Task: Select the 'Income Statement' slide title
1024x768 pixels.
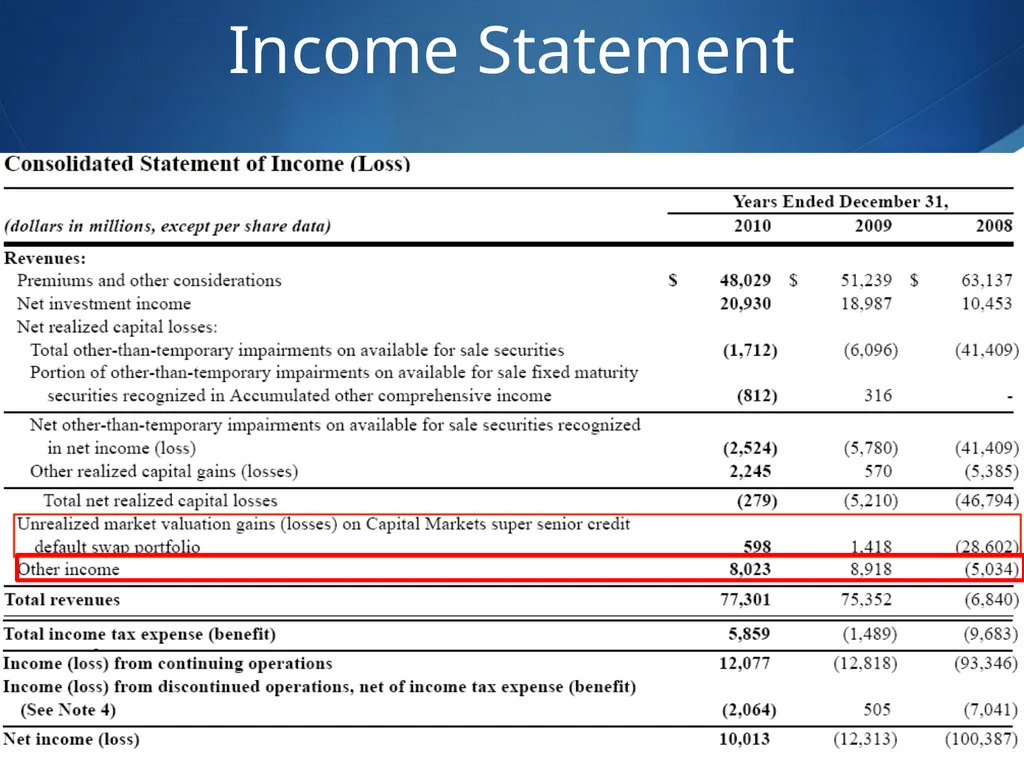Action: click(511, 50)
